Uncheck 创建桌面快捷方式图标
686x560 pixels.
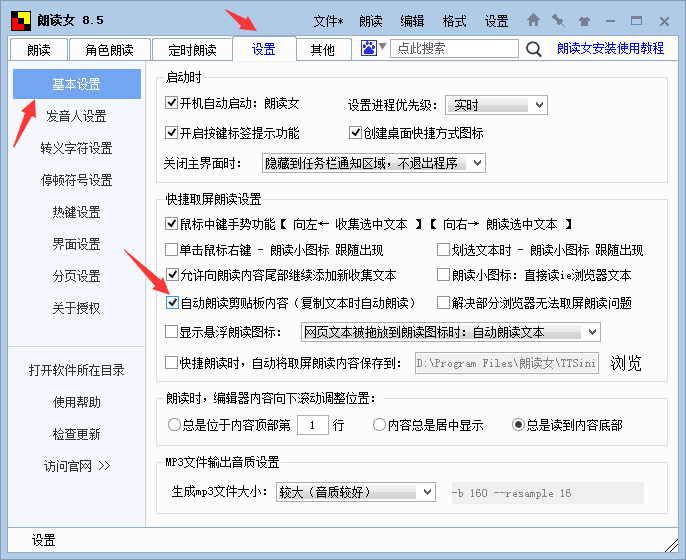pyautogui.click(x=355, y=133)
